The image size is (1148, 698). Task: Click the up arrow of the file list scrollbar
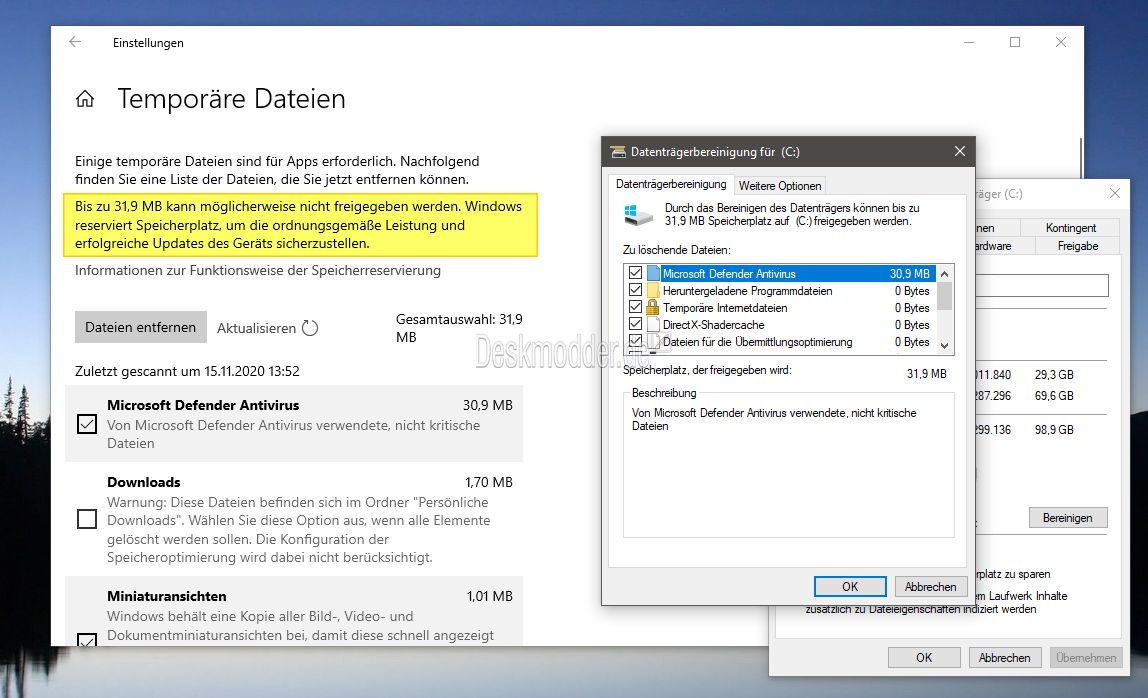[x=945, y=274]
